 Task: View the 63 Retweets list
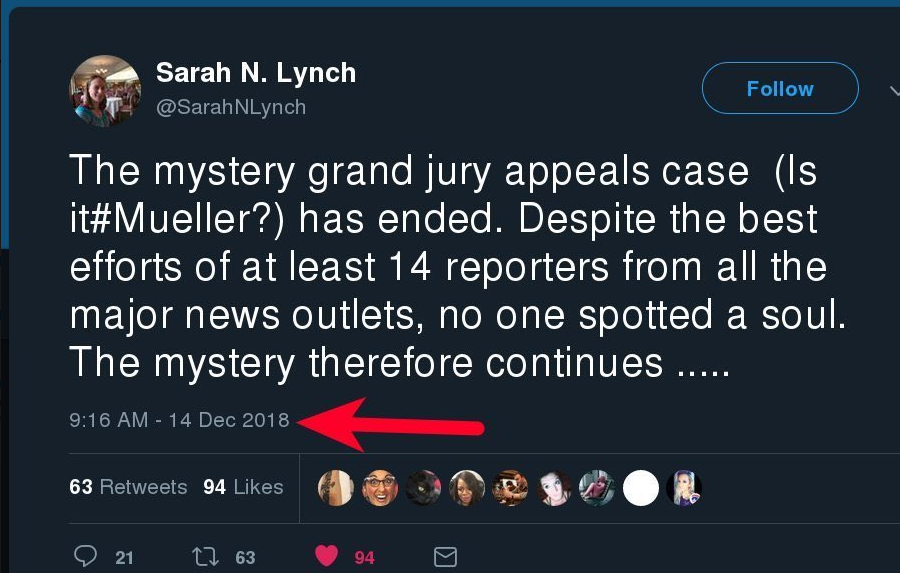[128, 487]
